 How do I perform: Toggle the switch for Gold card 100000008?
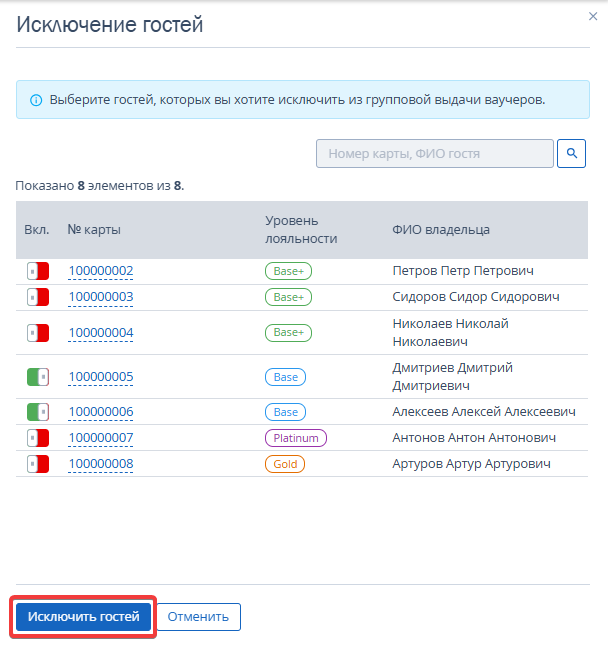point(38,464)
